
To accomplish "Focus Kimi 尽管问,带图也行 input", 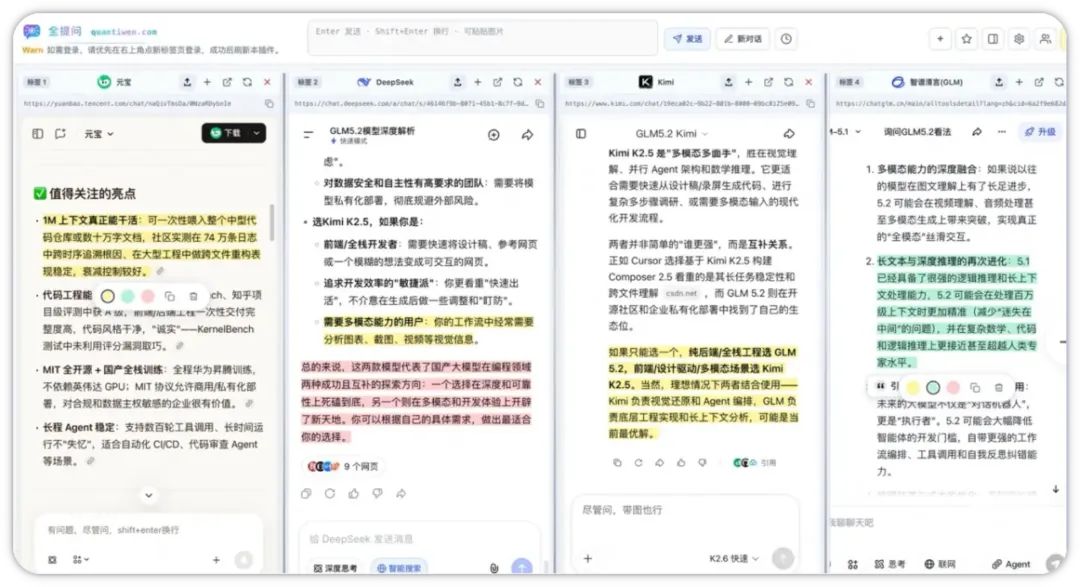I will [686, 511].
